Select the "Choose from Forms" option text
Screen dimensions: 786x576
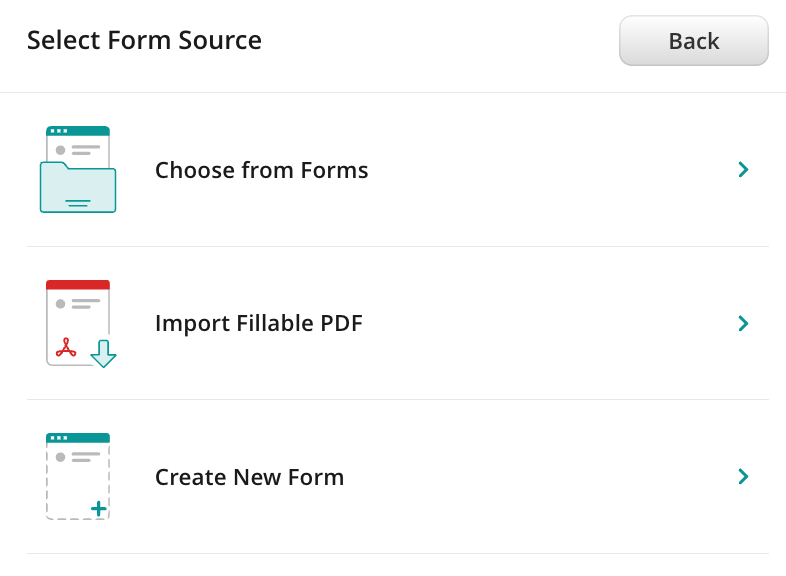(261, 170)
